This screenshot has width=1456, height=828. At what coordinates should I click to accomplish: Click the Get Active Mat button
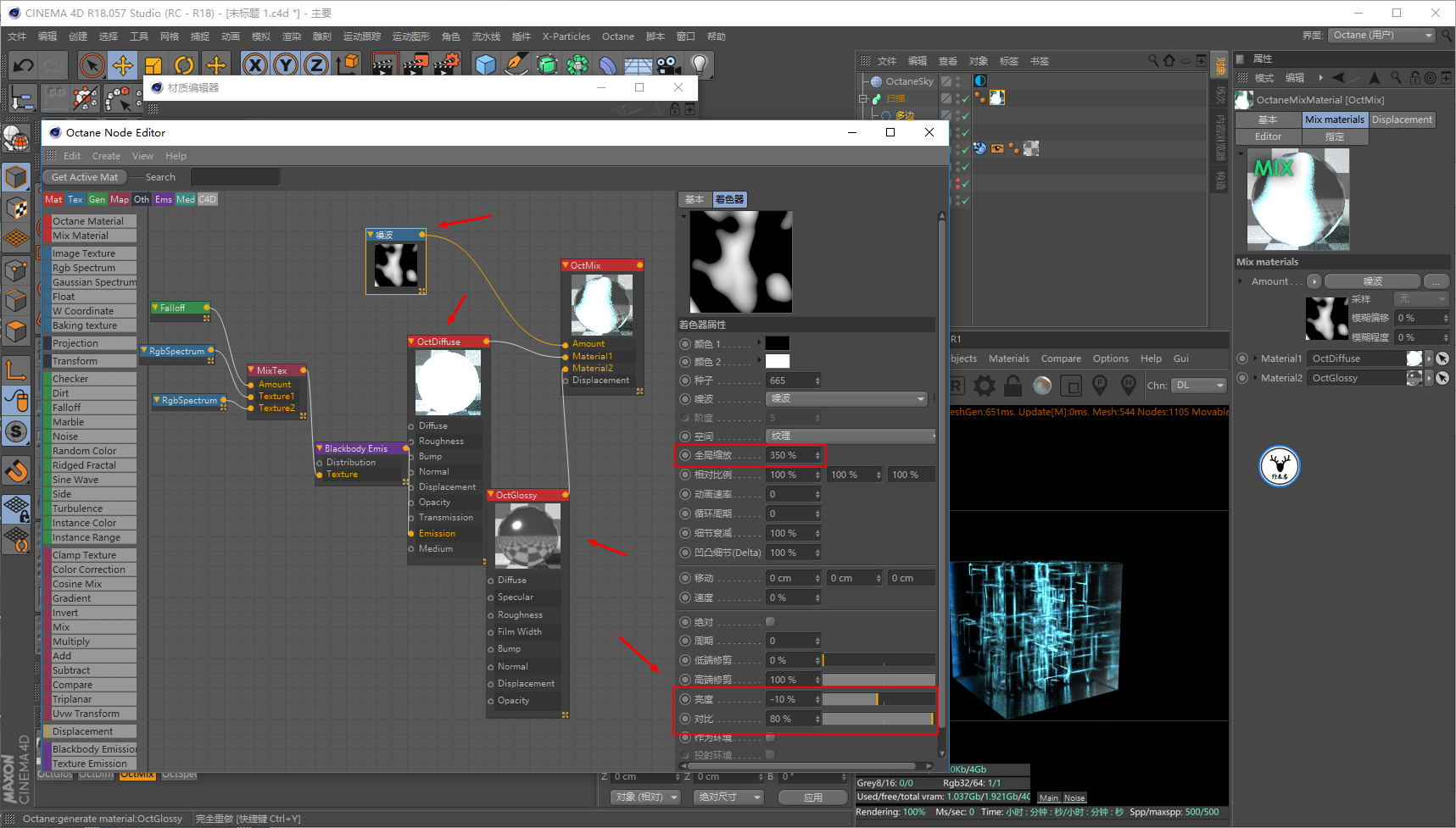pyautogui.click(x=85, y=177)
